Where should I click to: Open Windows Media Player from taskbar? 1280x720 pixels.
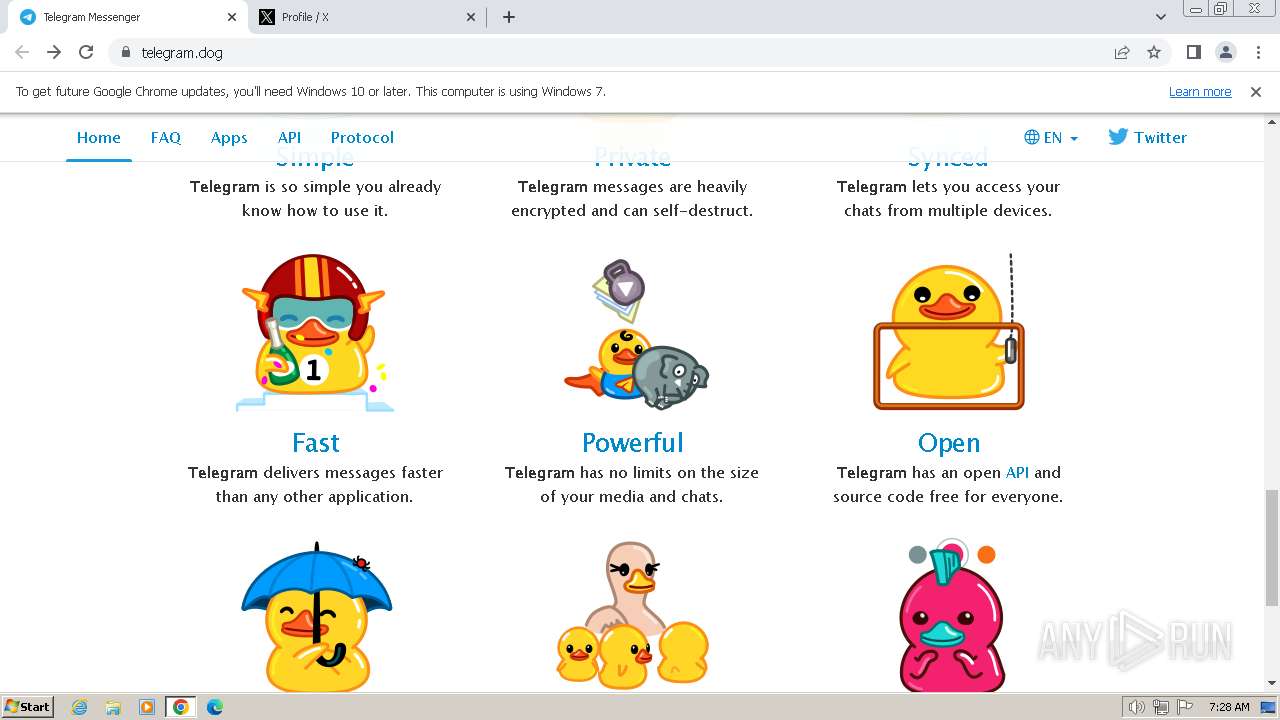(147, 707)
